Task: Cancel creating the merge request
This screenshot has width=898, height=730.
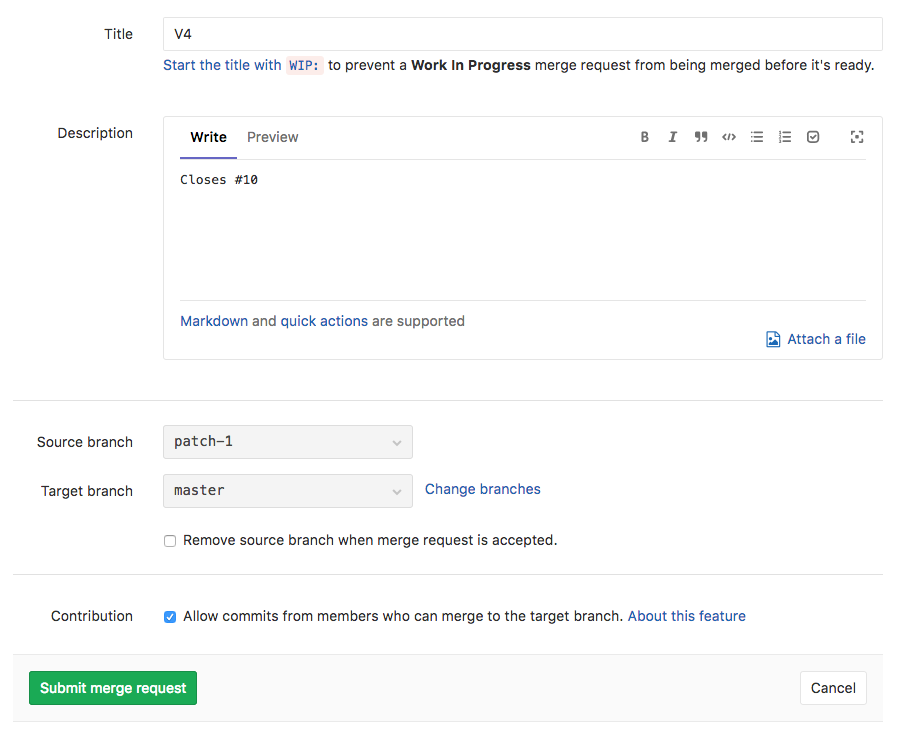Action: [x=833, y=688]
